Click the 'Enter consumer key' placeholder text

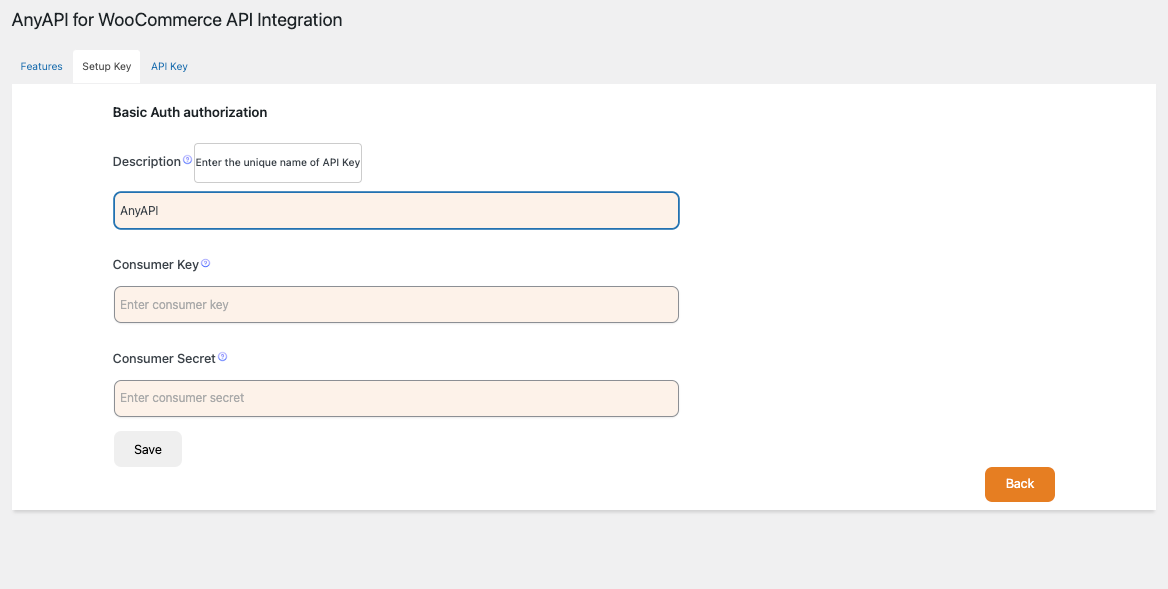pyautogui.click(x=174, y=305)
